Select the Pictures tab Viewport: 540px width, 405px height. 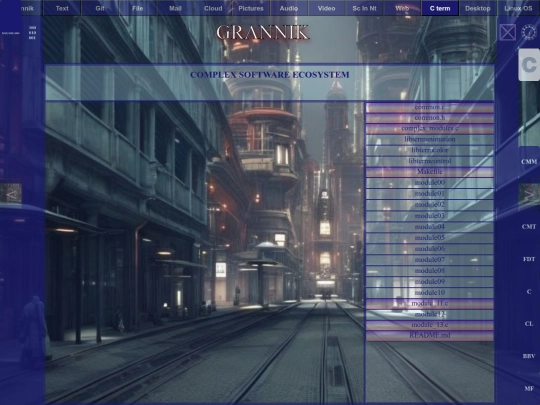[251, 8]
